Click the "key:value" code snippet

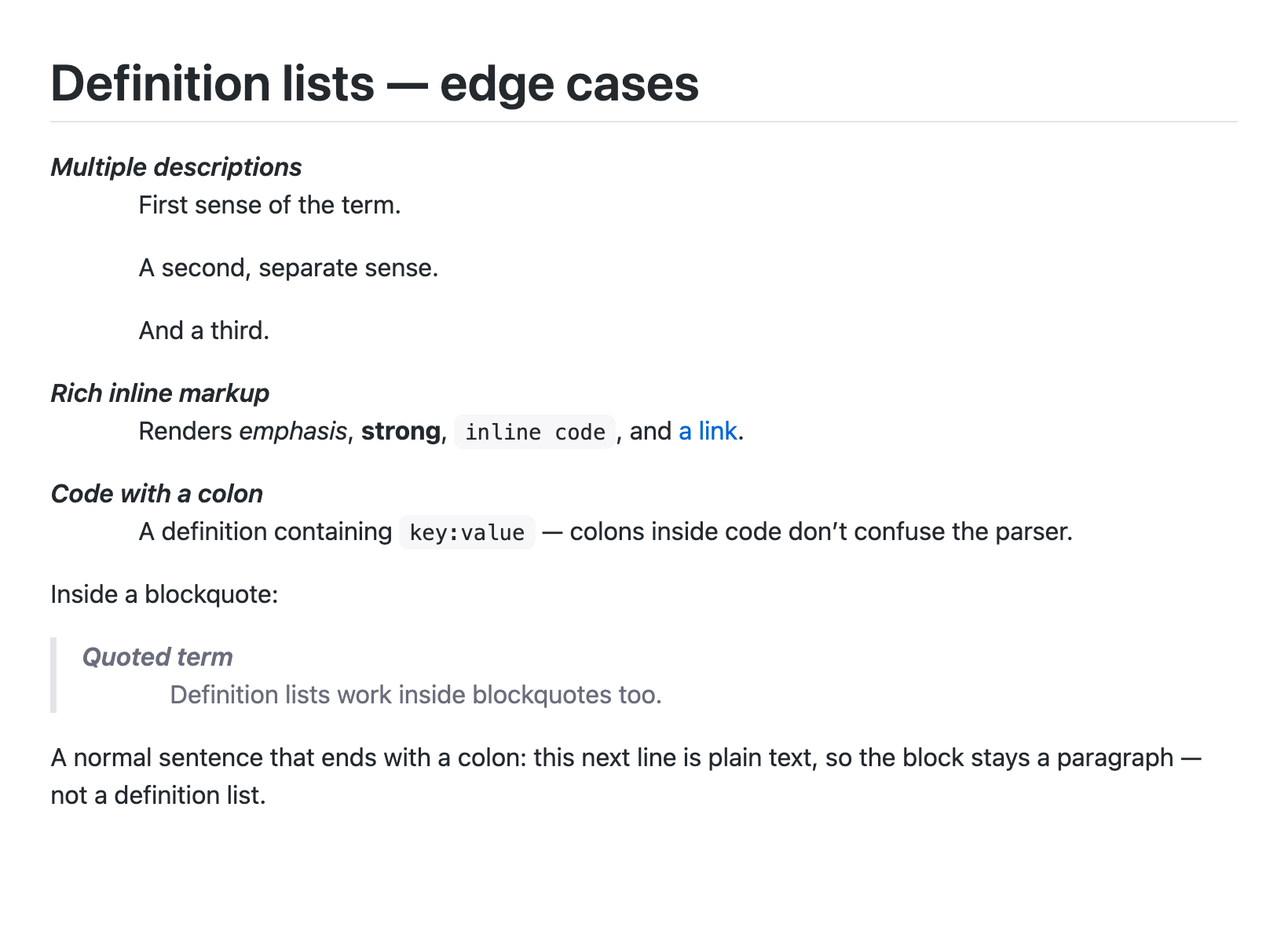click(467, 532)
